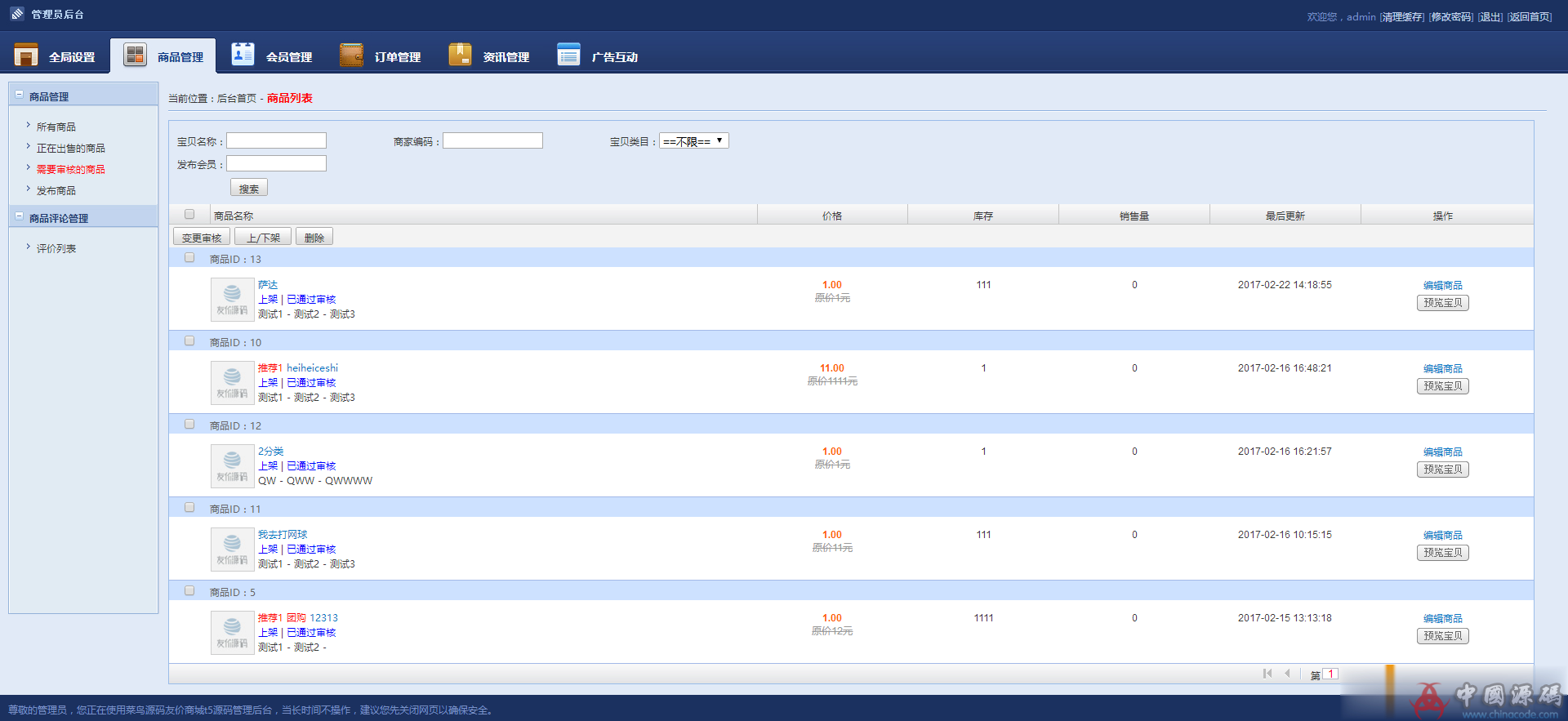Click the thumbnail of product heiheiceshi

point(232,383)
